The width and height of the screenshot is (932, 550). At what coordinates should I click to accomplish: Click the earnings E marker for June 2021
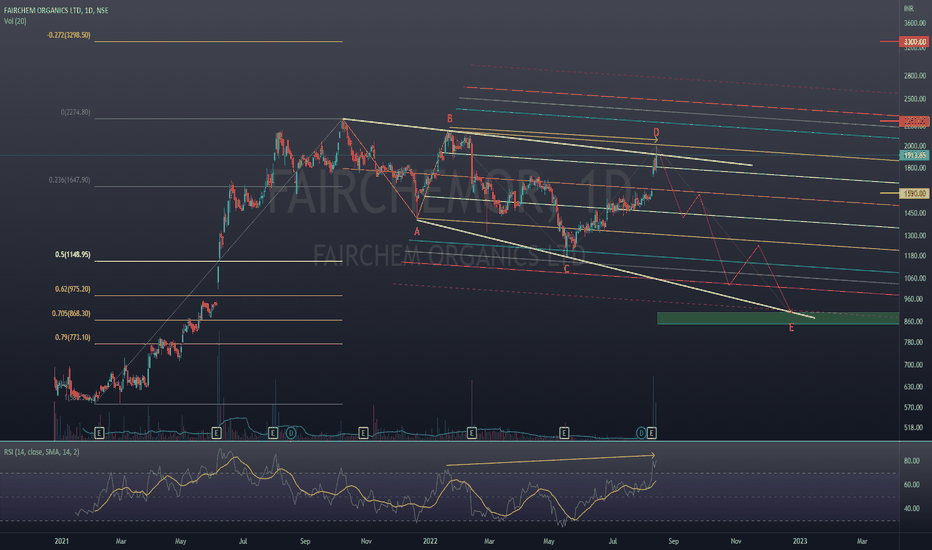216,433
